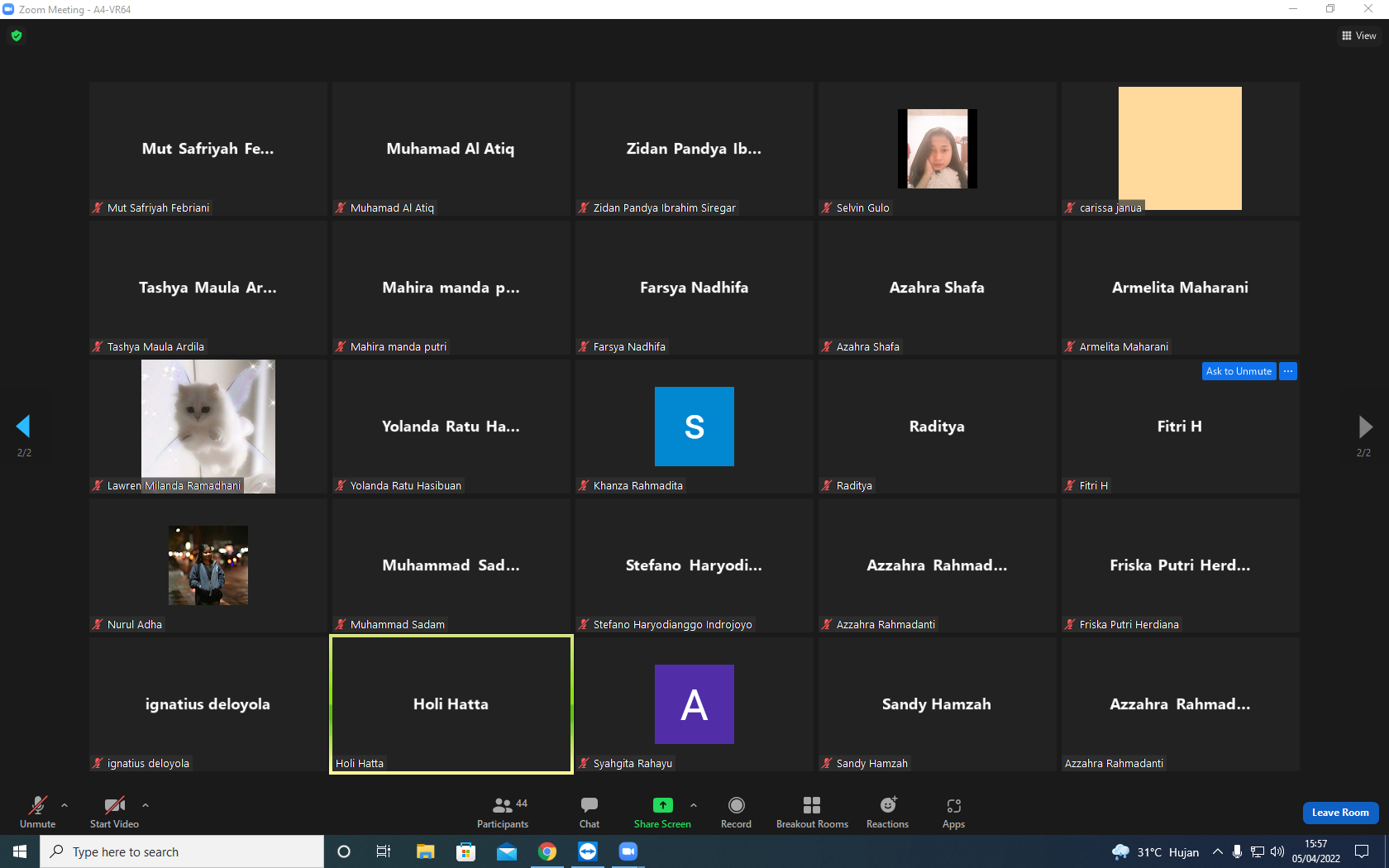The image size is (1389, 868).
Task: Open the View layout menu
Action: pyautogui.click(x=1358, y=36)
